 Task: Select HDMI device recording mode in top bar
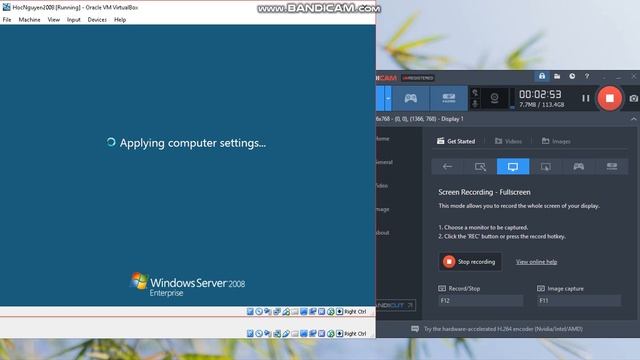(x=449, y=98)
